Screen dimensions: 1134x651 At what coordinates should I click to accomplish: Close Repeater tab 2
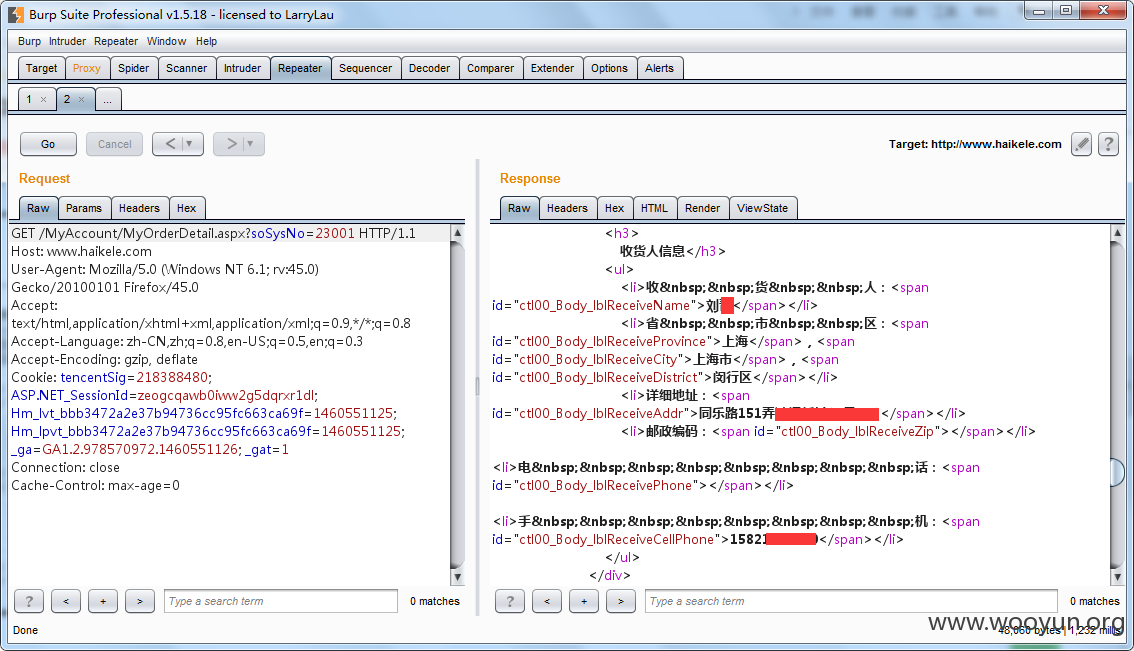pos(81,100)
